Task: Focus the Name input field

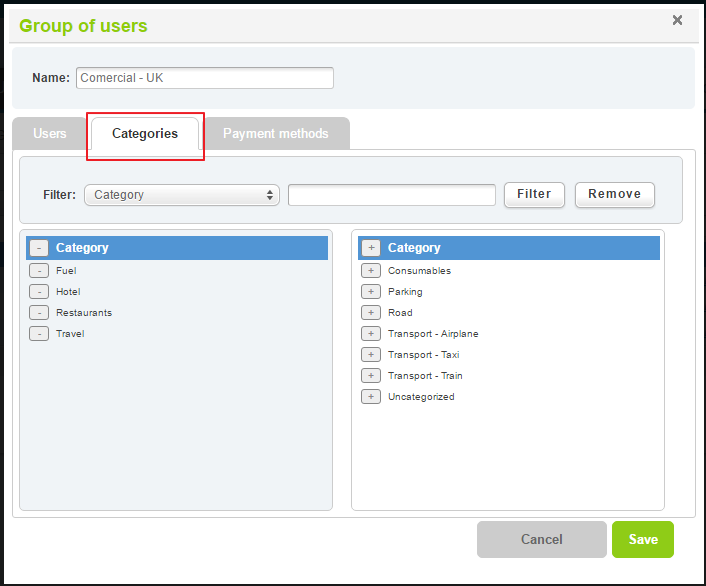Action: pos(205,78)
